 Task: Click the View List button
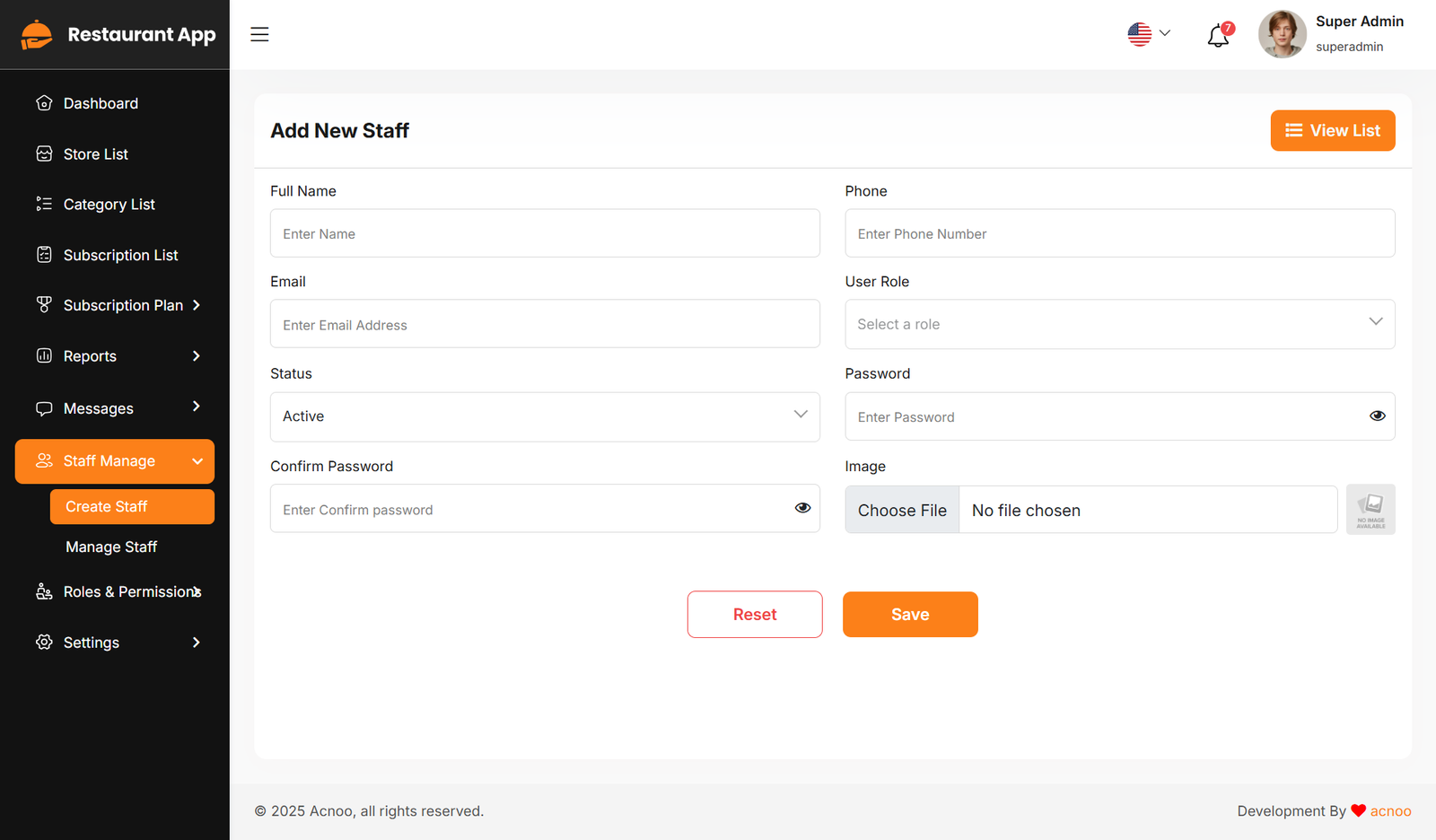(x=1332, y=131)
